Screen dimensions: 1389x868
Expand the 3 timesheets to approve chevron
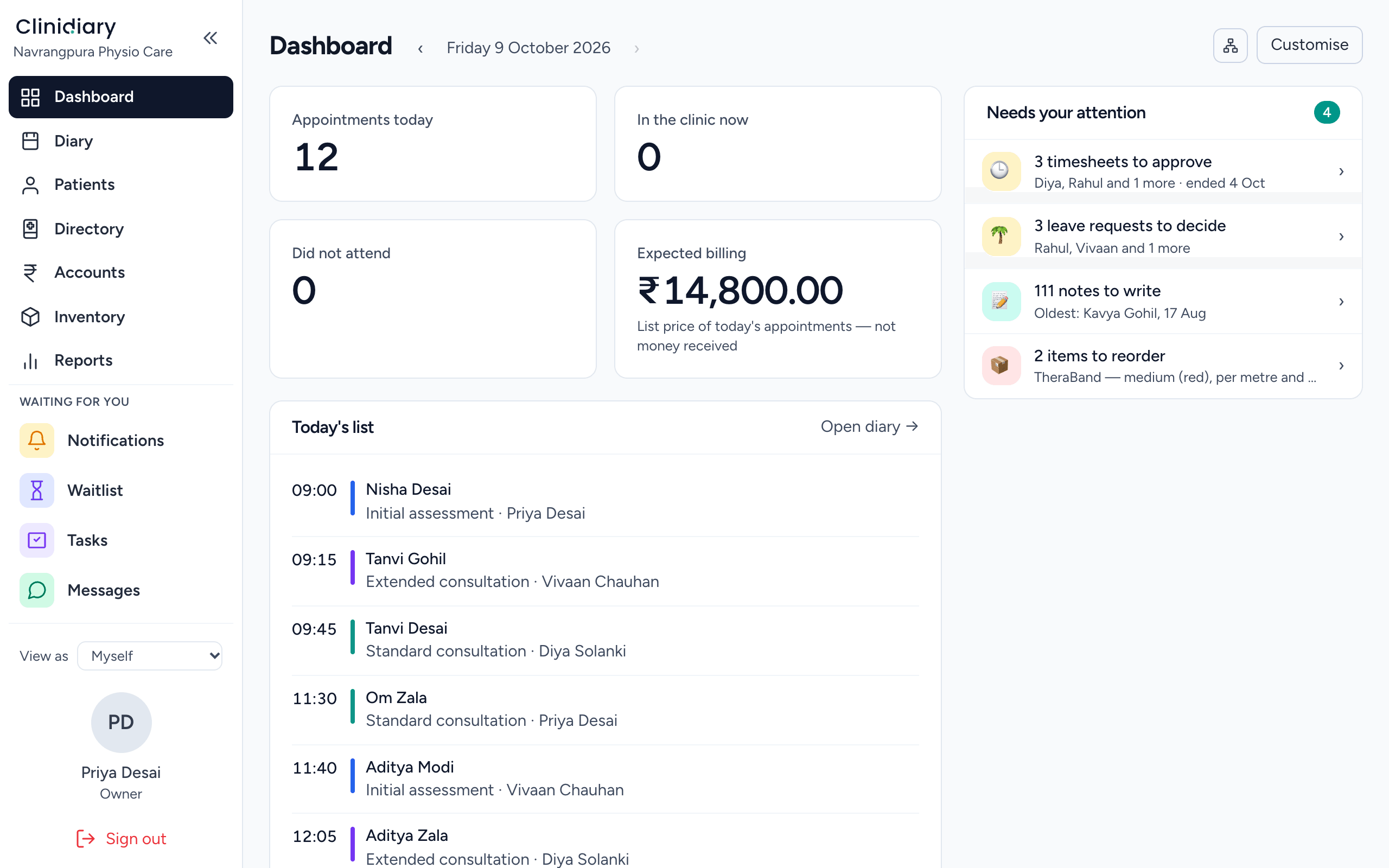(1341, 171)
